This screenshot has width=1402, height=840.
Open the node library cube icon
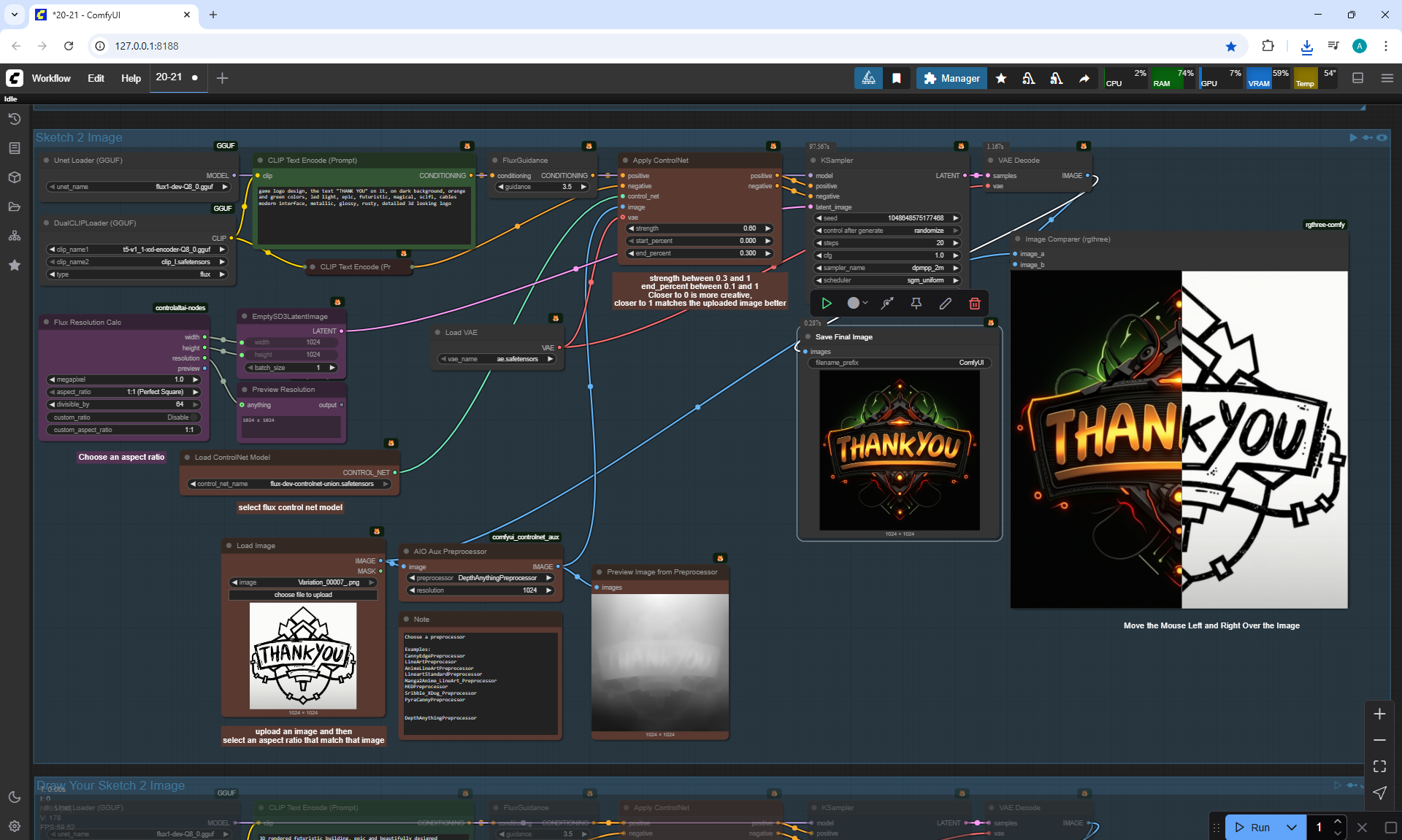[x=15, y=177]
